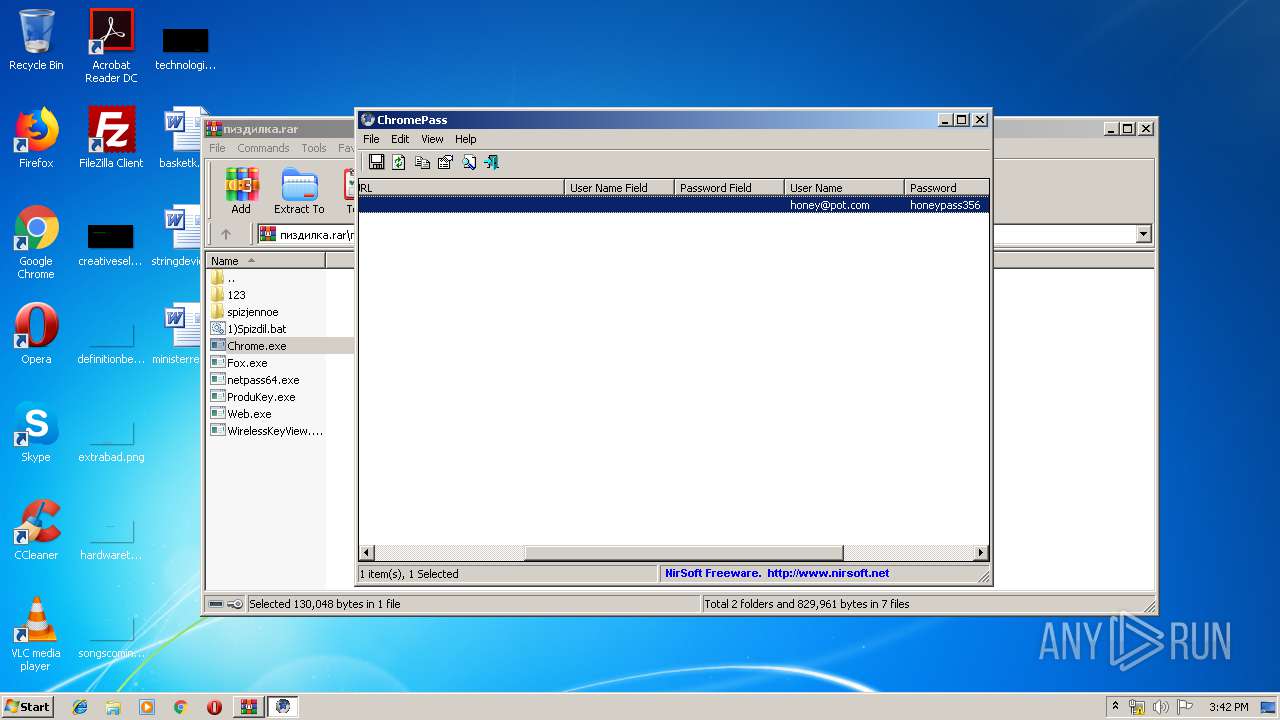Select the honey@pot.com user name cell
This screenshot has width=1280, height=720.
[x=829, y=205]
